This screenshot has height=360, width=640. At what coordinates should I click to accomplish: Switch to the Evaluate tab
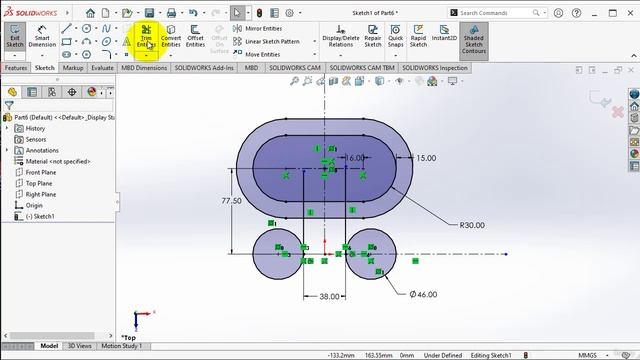102,68
